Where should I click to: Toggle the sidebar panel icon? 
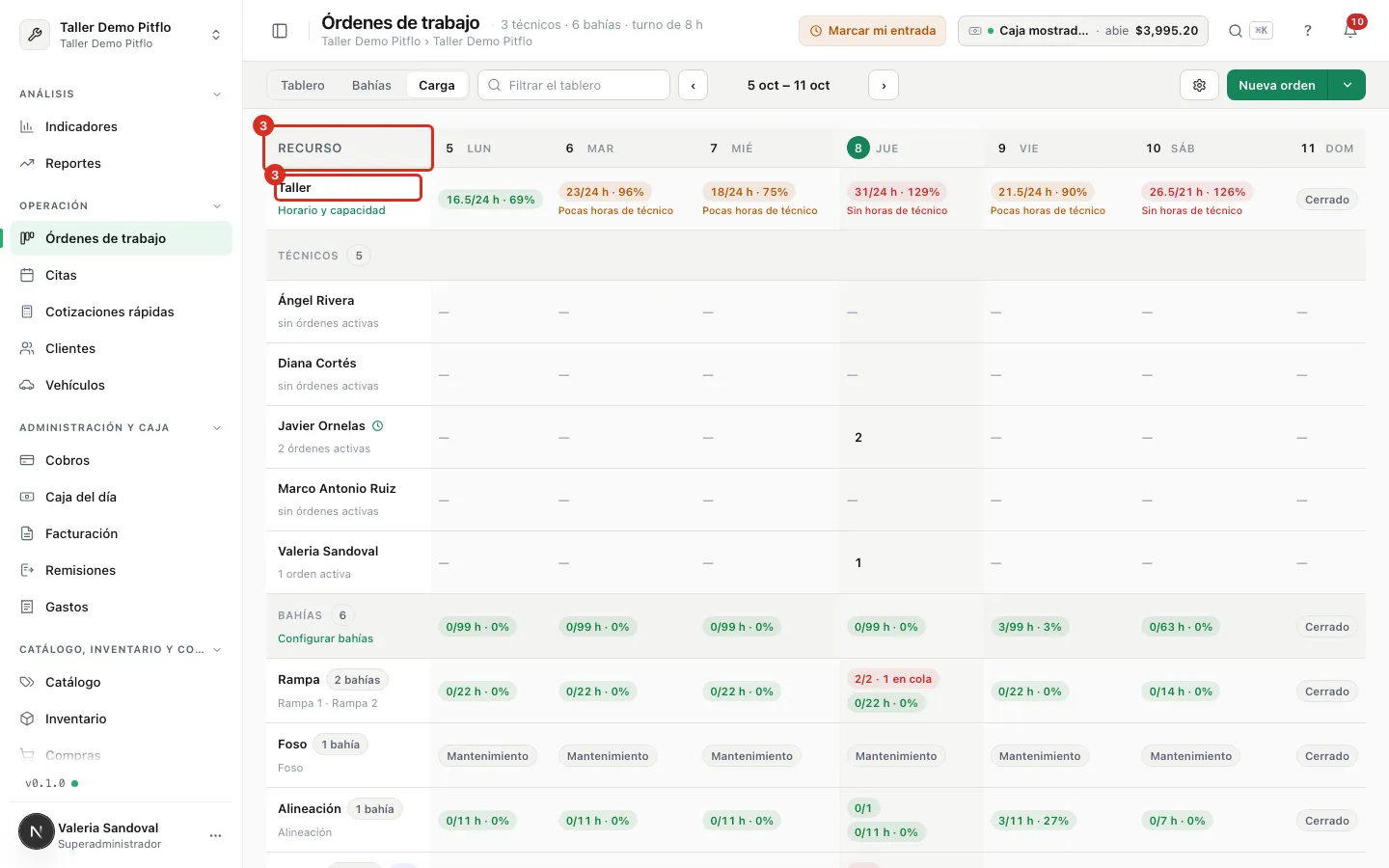point(280,31)
